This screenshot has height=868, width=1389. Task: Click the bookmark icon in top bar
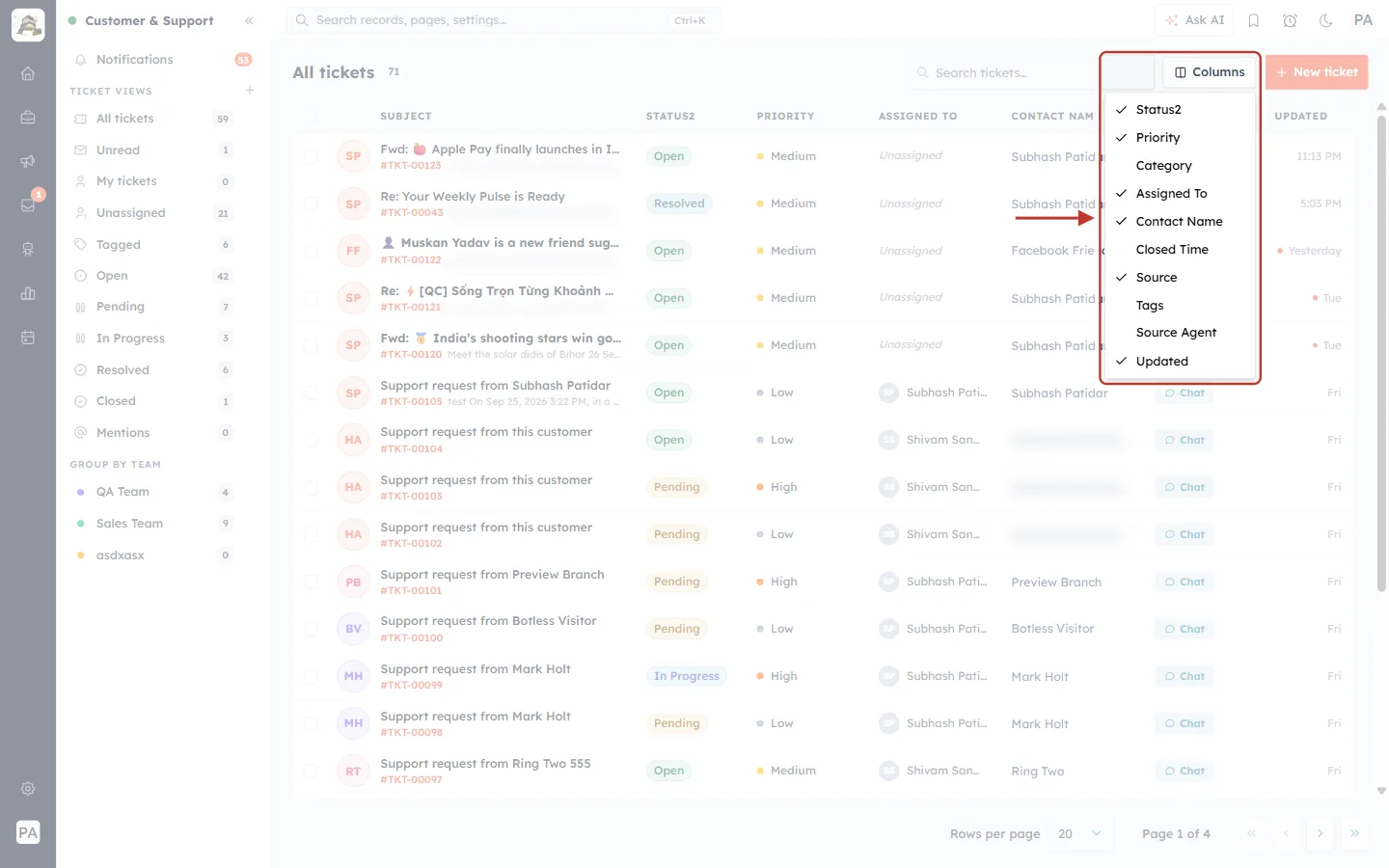(1254, 20)
